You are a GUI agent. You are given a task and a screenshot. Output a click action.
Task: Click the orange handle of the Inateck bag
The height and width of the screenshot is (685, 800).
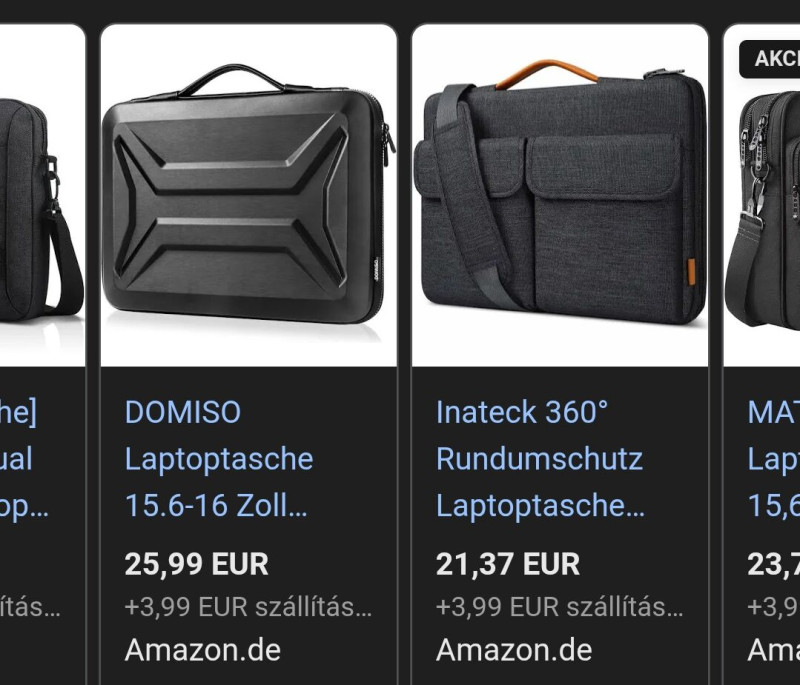coord(546,73)
